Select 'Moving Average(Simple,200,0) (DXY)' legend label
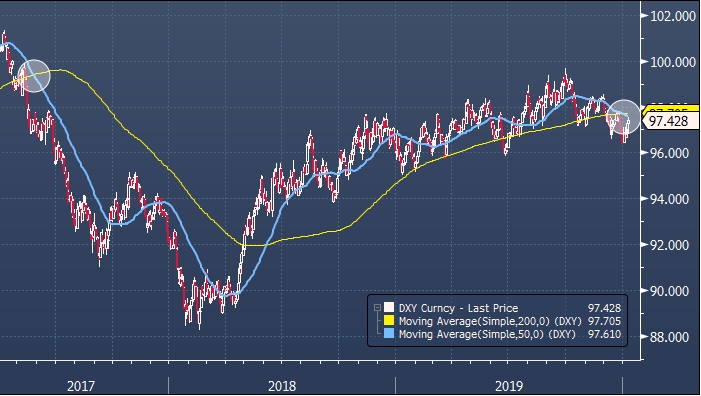The width and height of the screenshot is (701, 396). 490,321
